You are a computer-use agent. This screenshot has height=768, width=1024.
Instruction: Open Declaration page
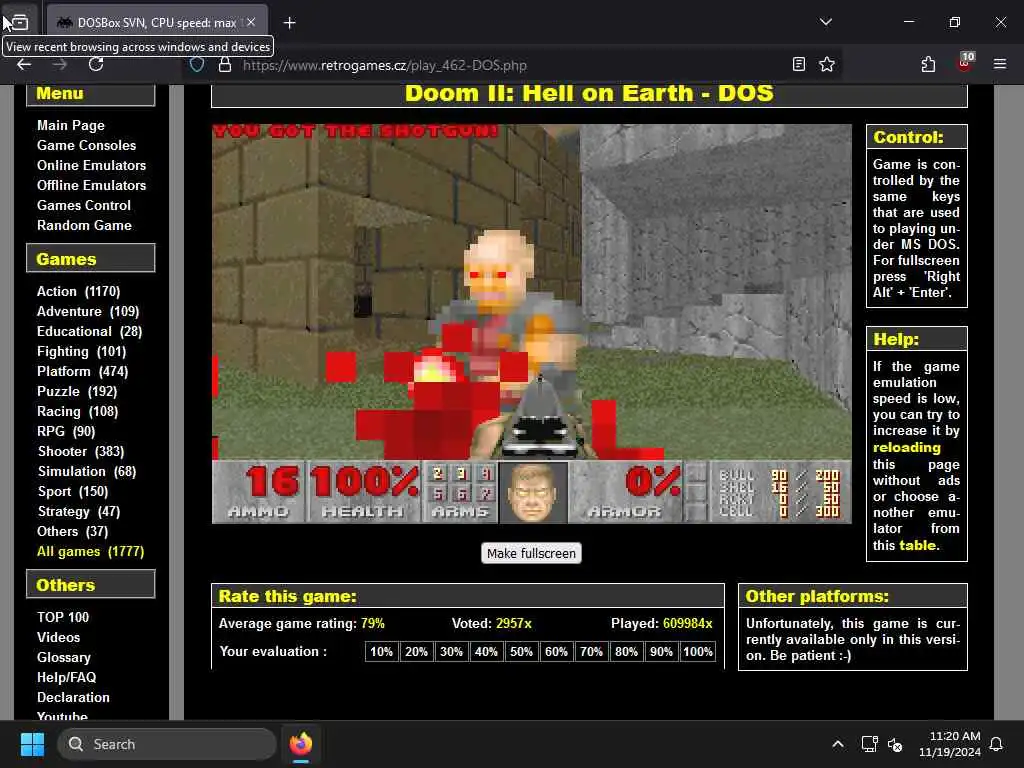click(73, 697)
